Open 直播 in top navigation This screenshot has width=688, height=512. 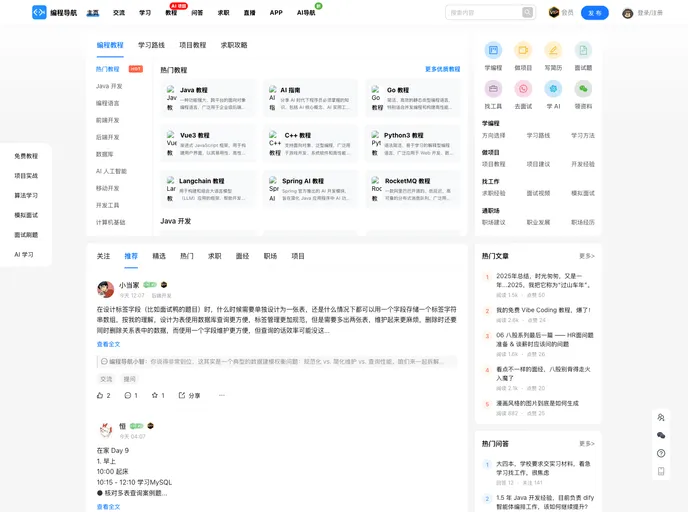tap(250, 13)
